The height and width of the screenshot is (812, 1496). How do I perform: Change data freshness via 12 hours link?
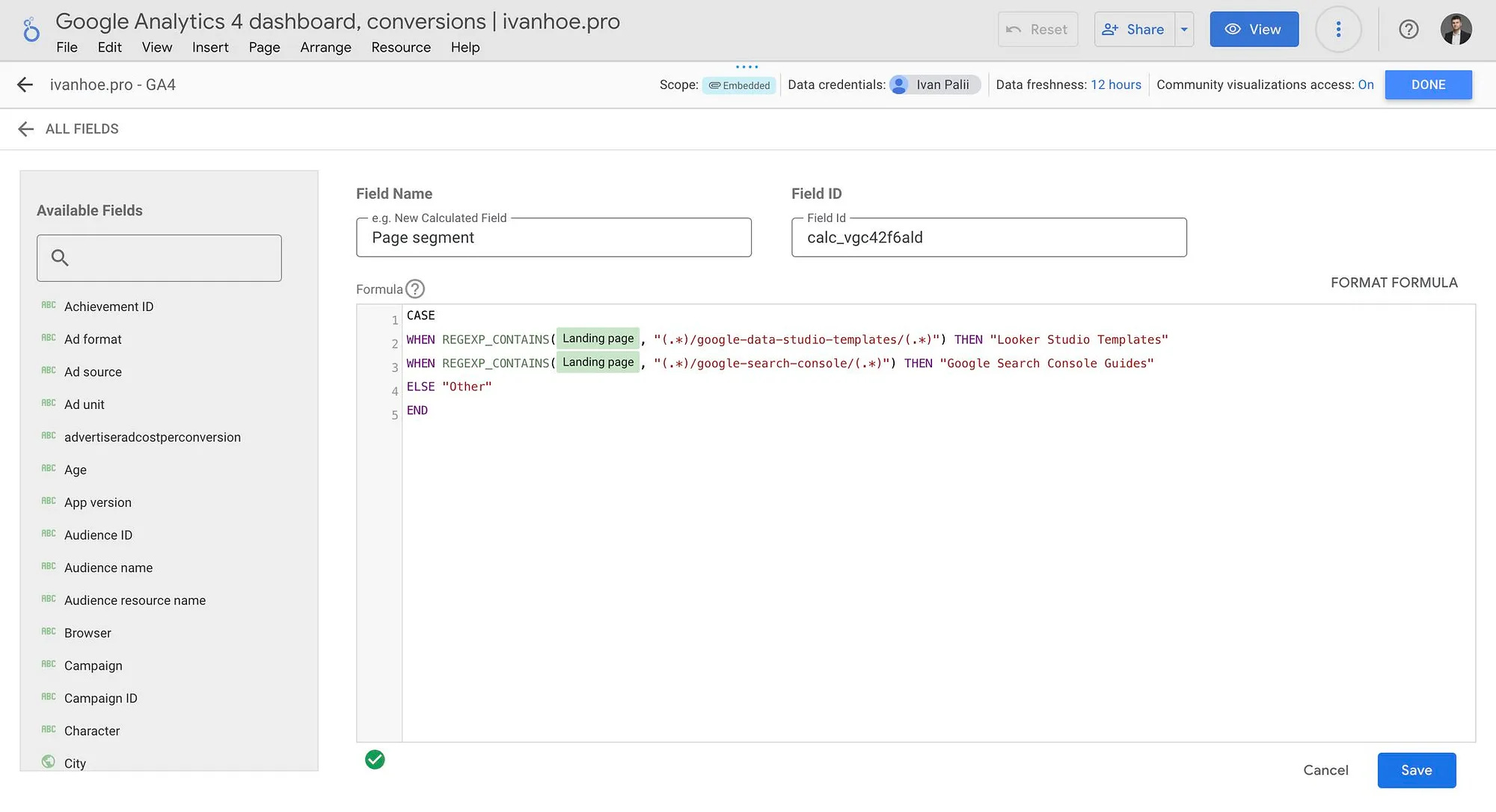[x=1116, y=84]
